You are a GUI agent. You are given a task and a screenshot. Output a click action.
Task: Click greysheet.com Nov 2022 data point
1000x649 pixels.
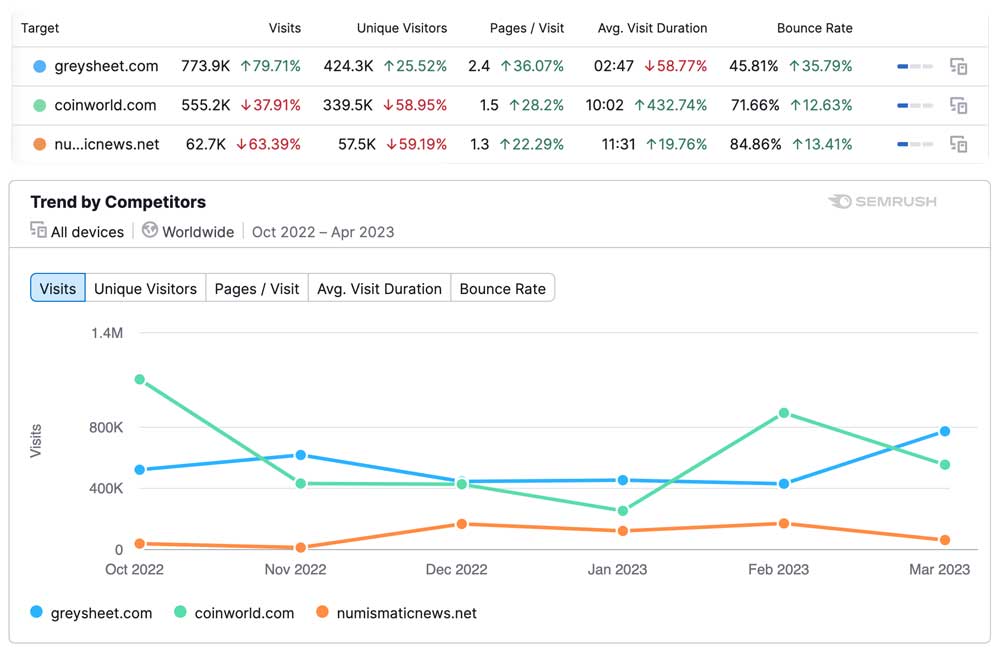(x=300, y=455)
